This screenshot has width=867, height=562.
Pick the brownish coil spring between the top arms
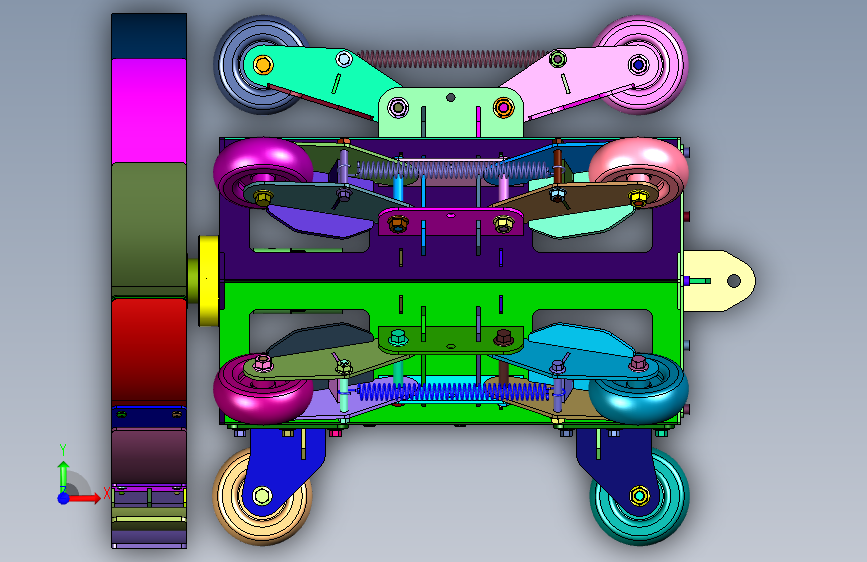[453, 59]
